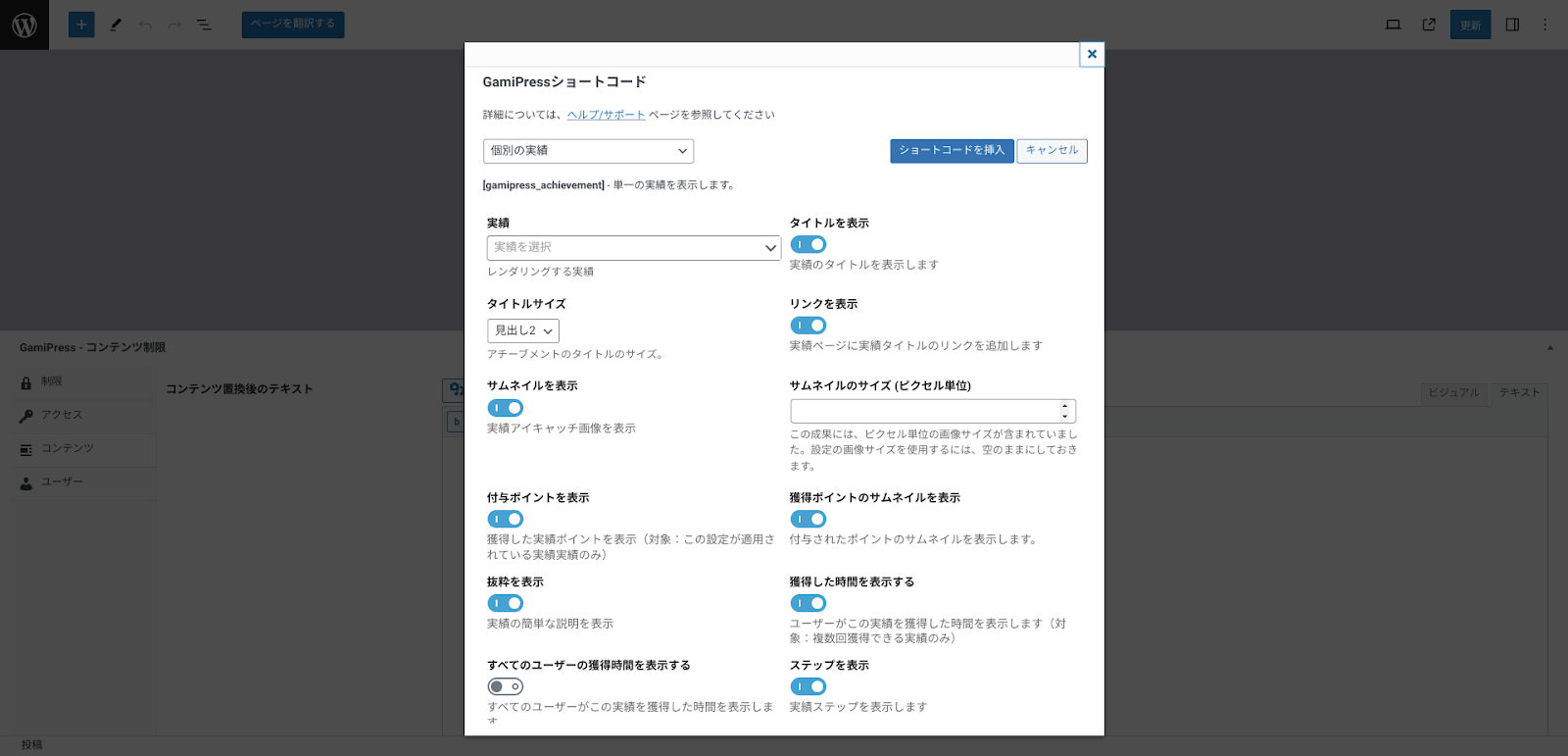This screenshot has width=1568, height=756.
Task: Open the 見出し2 title size dropdown
Action: [523, 331]
